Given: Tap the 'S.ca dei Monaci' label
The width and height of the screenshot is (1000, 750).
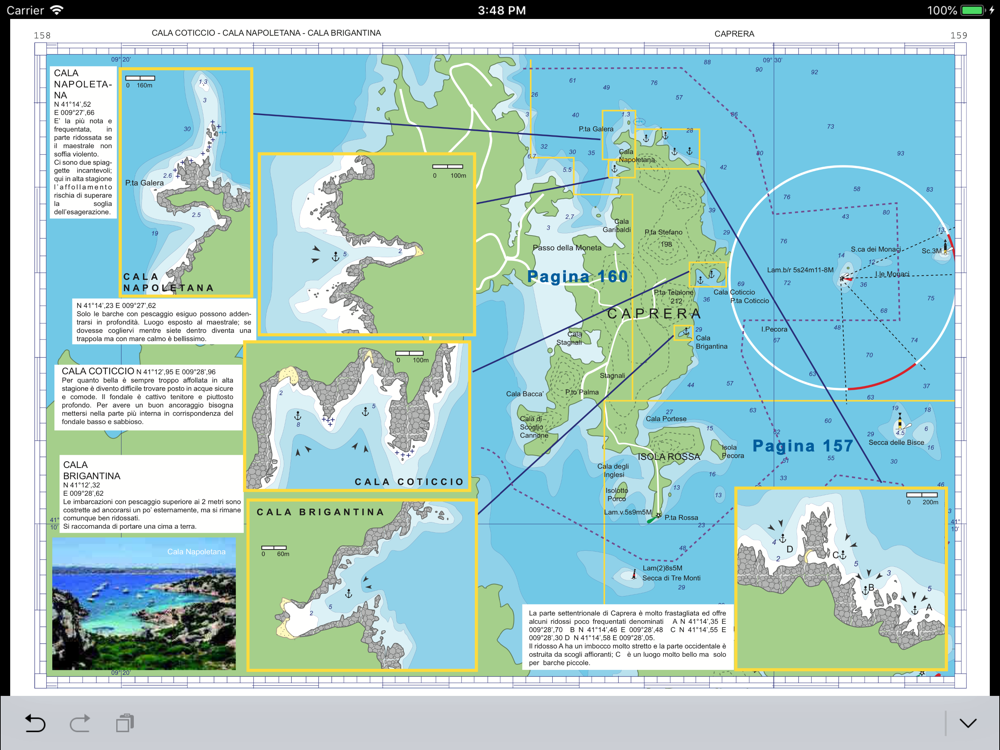Looking at the screenshot, I should (875, 249).
